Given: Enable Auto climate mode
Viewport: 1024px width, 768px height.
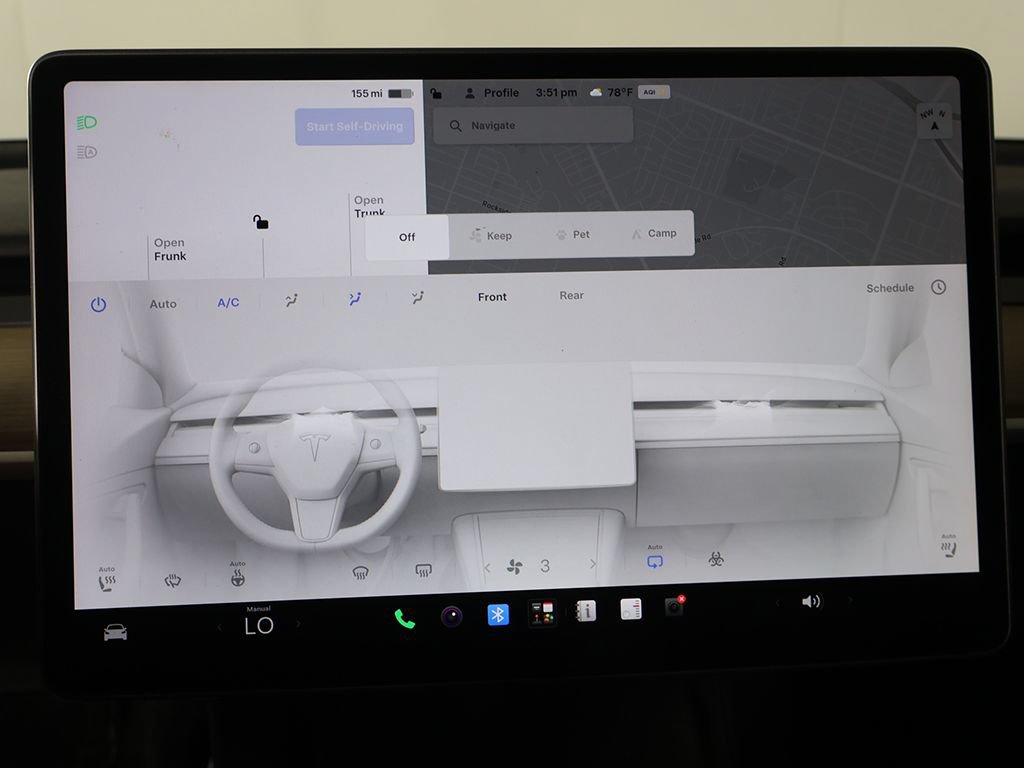Looking at the screenshot, I should coord(163,304).
